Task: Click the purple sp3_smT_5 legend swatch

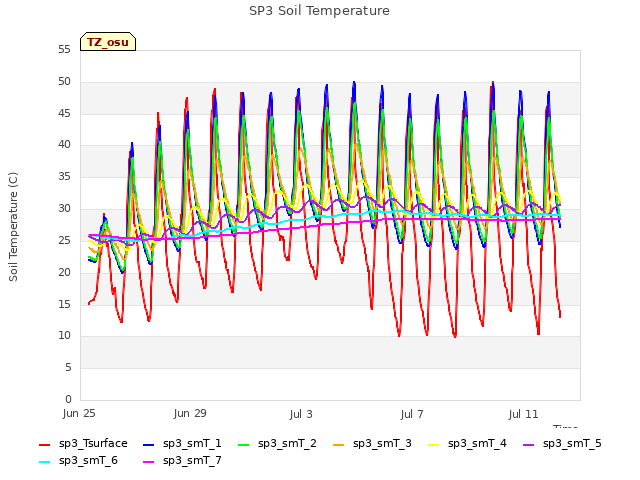Action: [529, 444]
